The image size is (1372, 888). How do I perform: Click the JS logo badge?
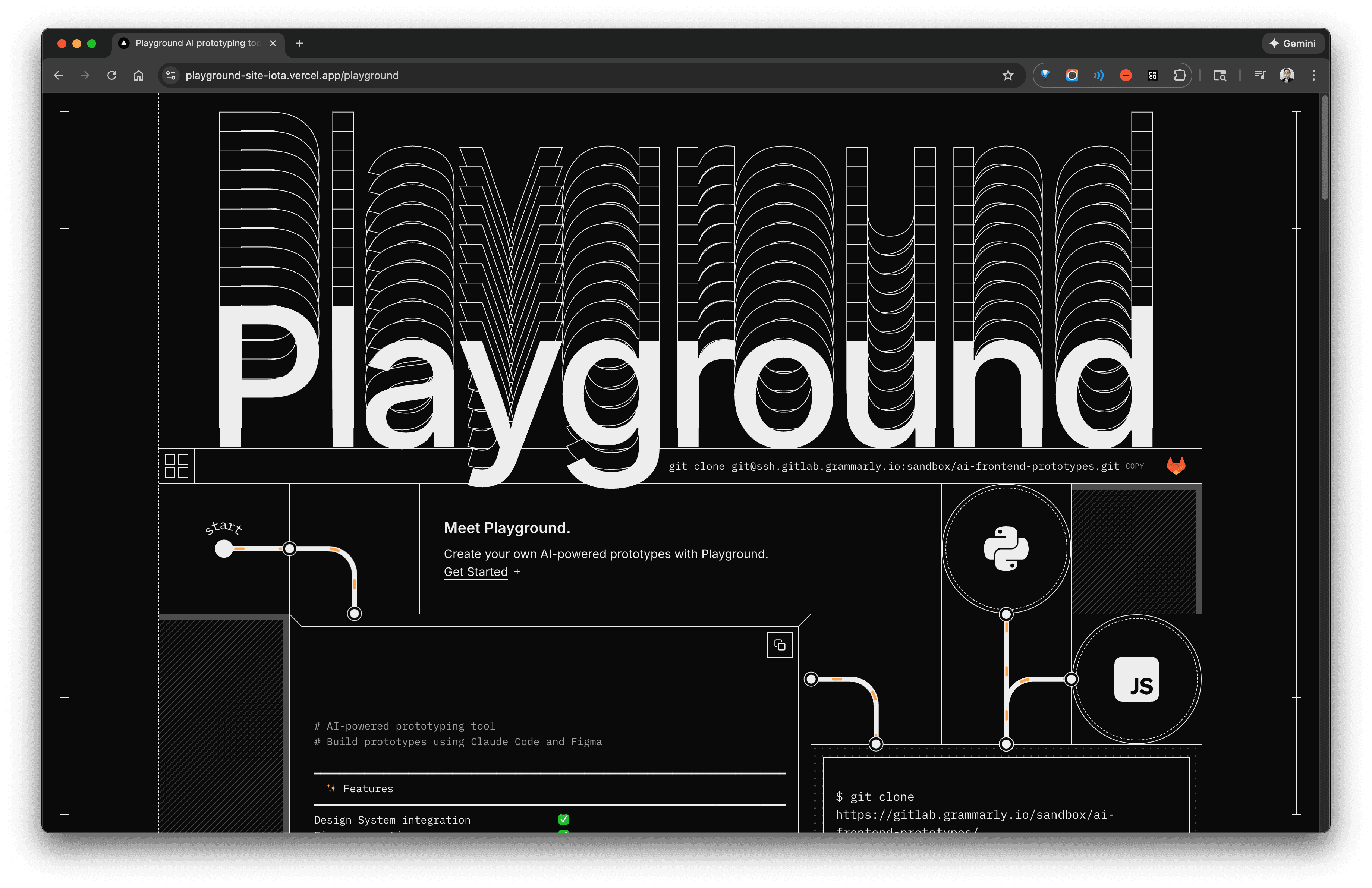tap(1136, 679)
